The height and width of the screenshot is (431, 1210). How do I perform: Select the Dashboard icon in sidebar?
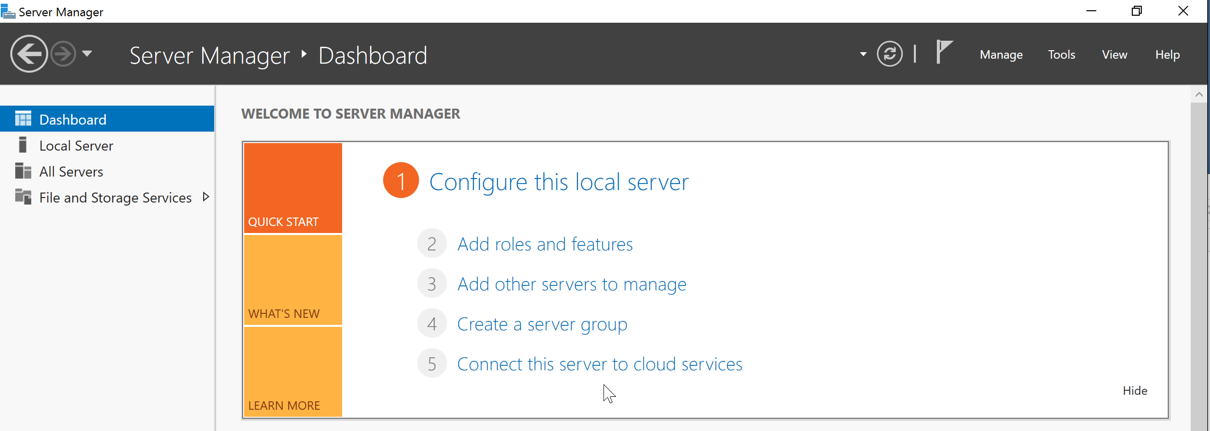pos(23,119)
